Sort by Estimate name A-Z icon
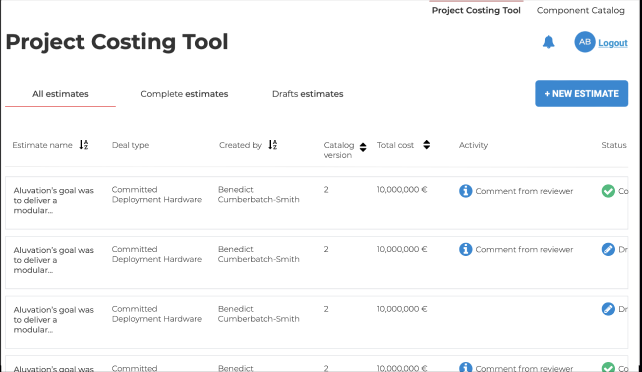 pyautogui.click(x=84, y=144)
